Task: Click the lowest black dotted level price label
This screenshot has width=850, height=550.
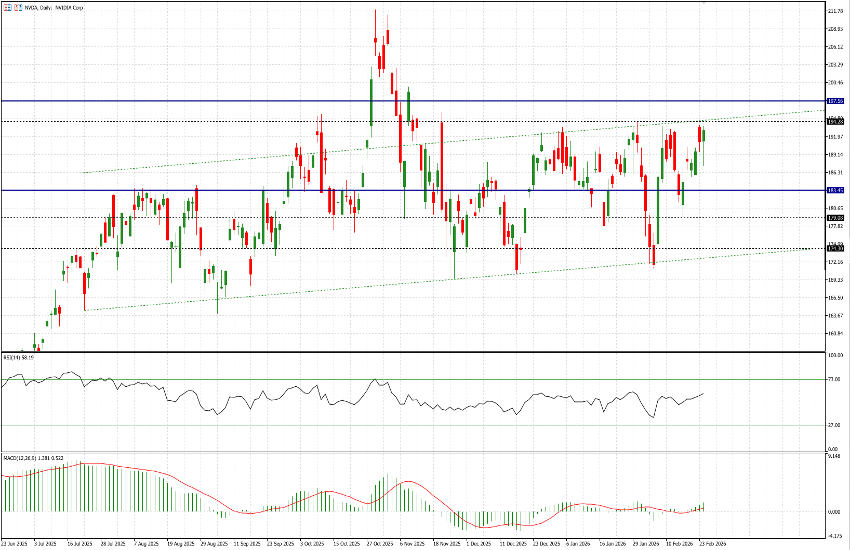Action: pyautogui.click(x=836, y=248)
